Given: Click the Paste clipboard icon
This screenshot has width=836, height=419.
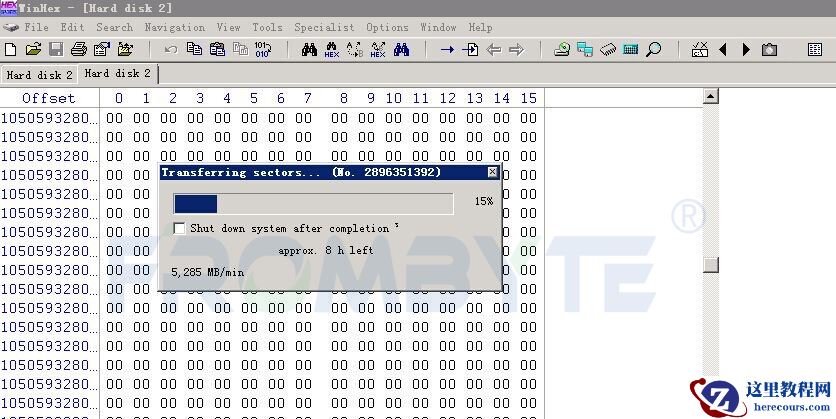Looking at the screenshot, I should (217, 49).
